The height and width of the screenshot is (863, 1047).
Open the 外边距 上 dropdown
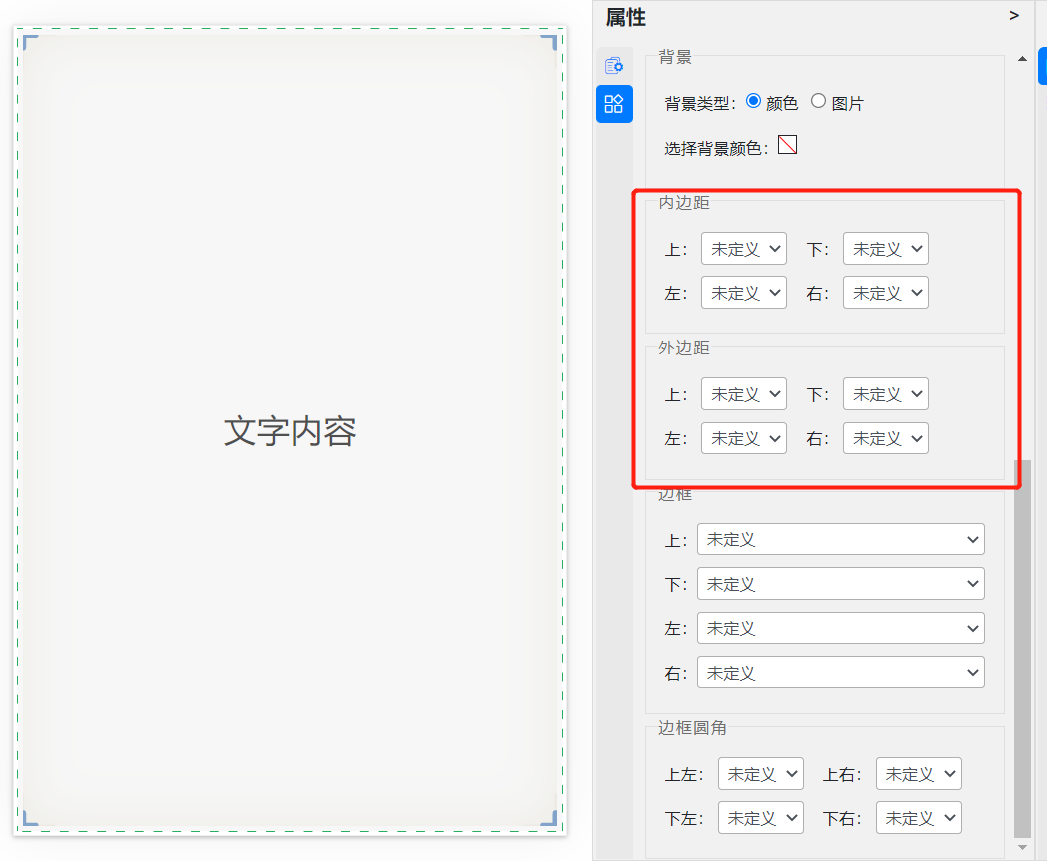(744, 394)
